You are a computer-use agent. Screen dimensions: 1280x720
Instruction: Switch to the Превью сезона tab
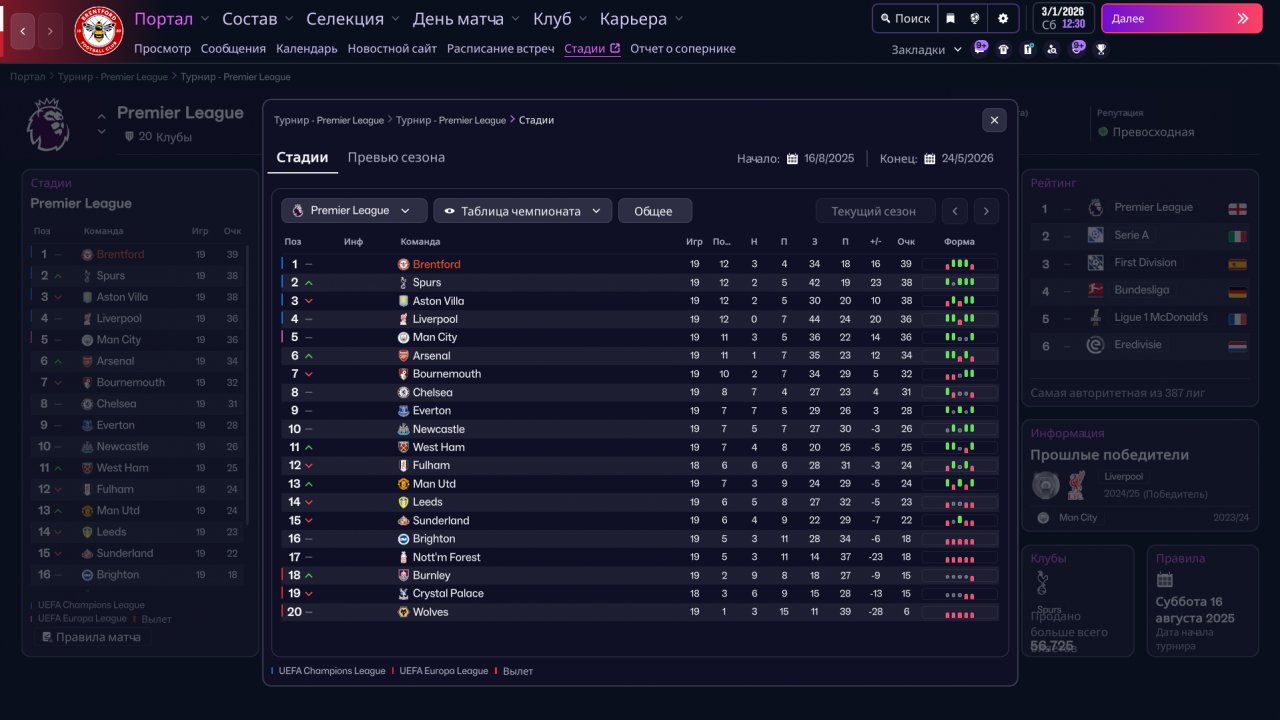pos(396,158)
